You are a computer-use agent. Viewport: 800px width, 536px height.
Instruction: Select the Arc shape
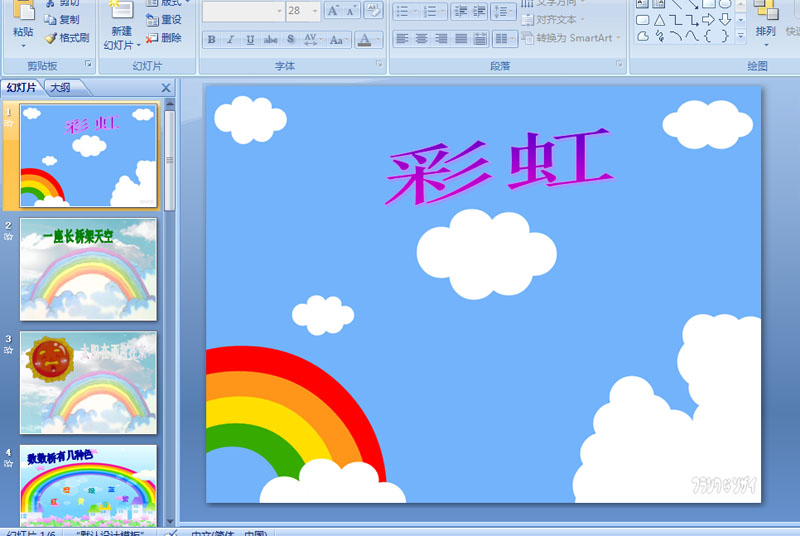point(676,36)
